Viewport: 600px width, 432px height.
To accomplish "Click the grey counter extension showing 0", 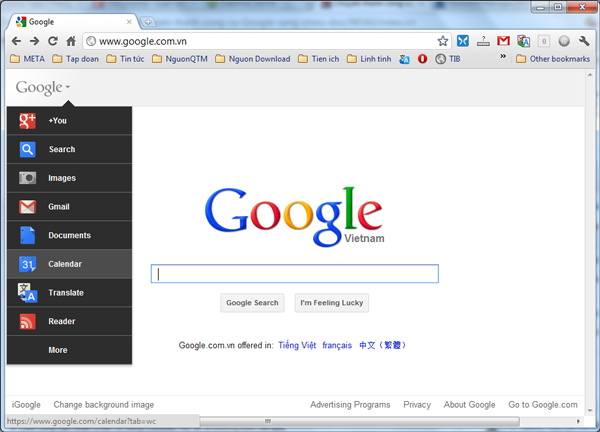I will click(544, 41).
